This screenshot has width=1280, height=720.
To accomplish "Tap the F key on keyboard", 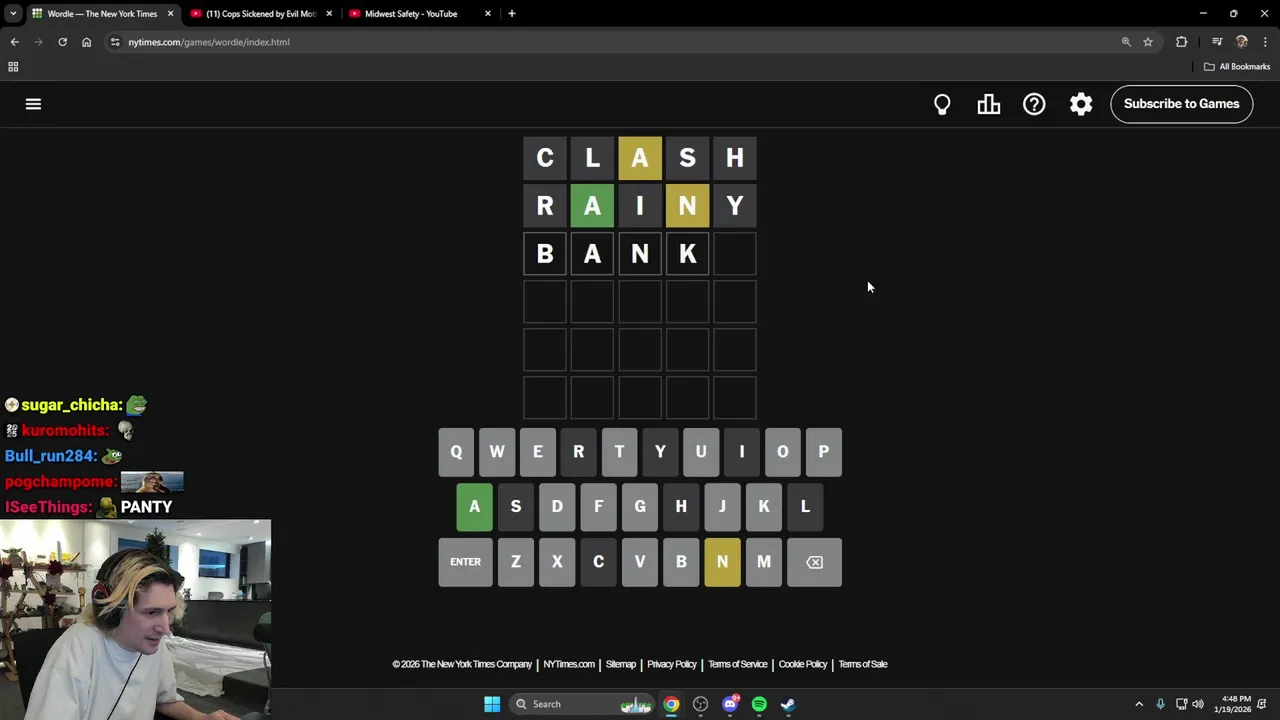I will 598,507.
